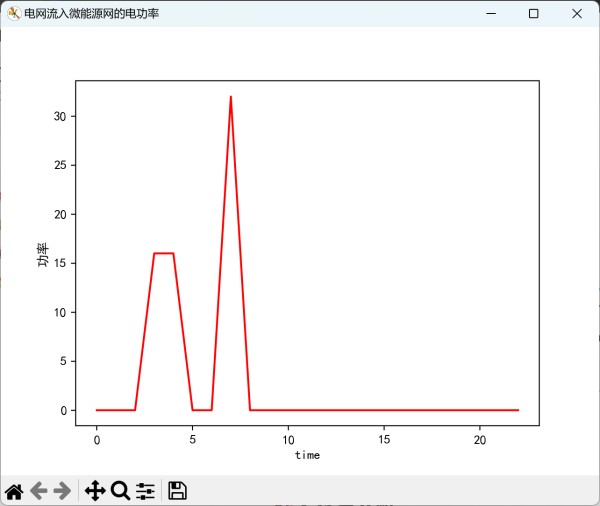Click the x-axis label "time"
This screenshot has width=600, height=506.
(x=307, y=455)
